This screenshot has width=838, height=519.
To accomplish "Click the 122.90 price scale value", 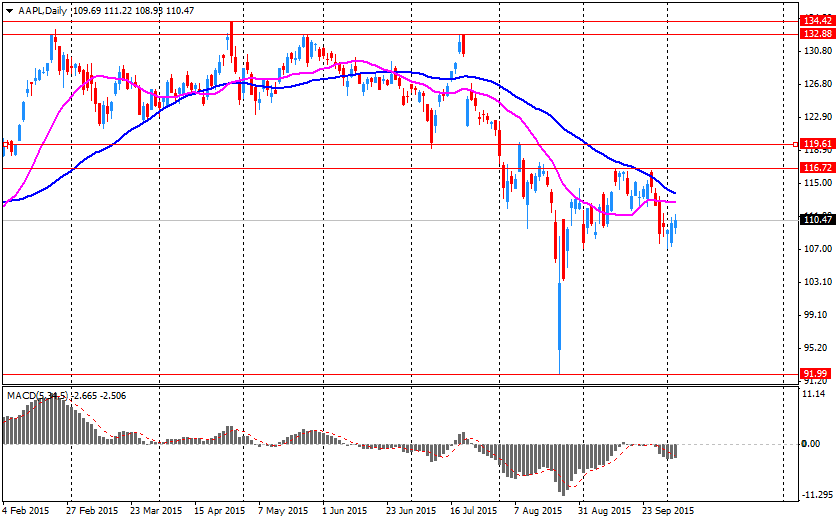I will 818,117.
